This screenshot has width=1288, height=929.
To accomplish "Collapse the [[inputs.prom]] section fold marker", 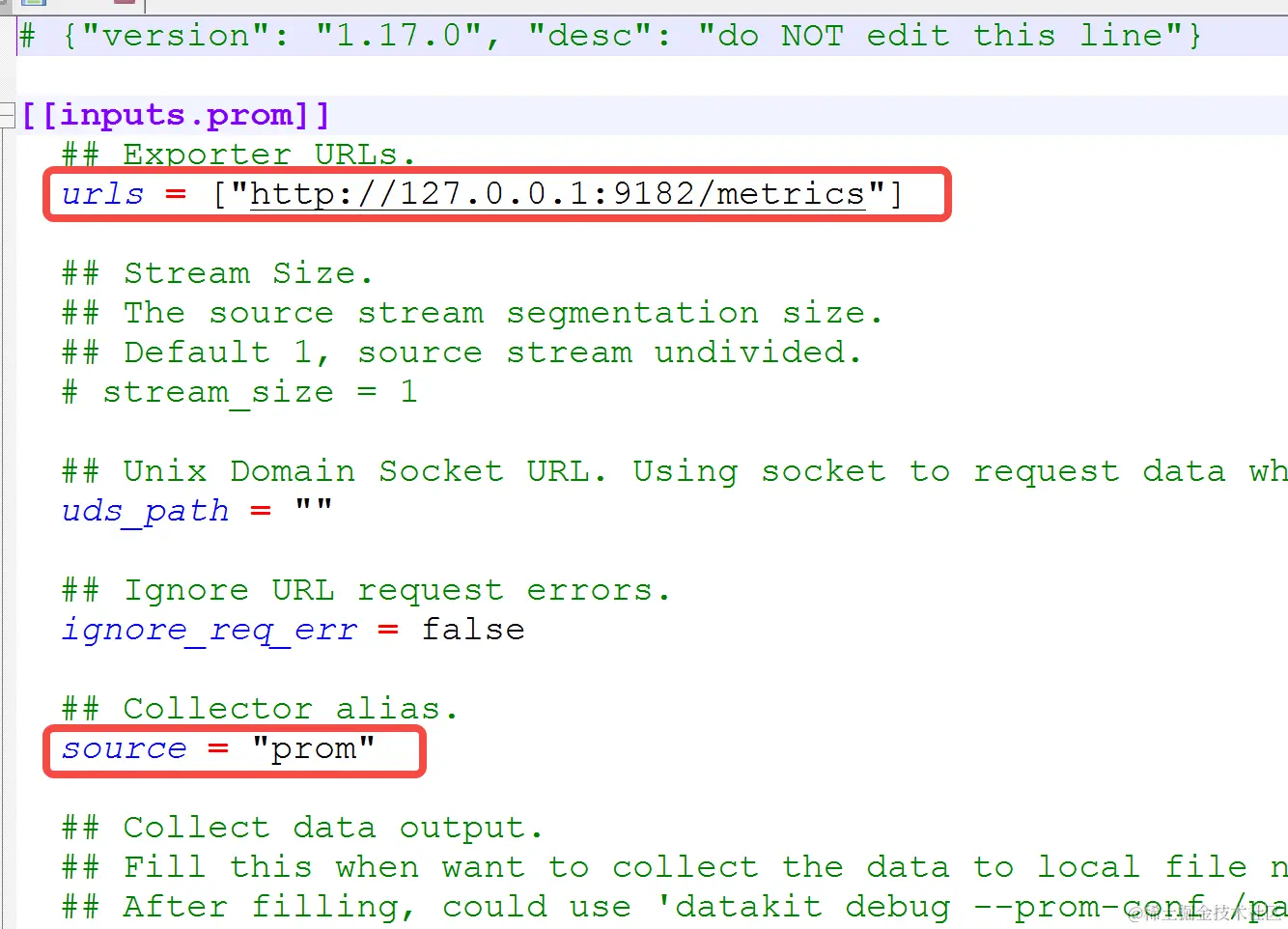I will pyautogui.click(x=7, y=115).
